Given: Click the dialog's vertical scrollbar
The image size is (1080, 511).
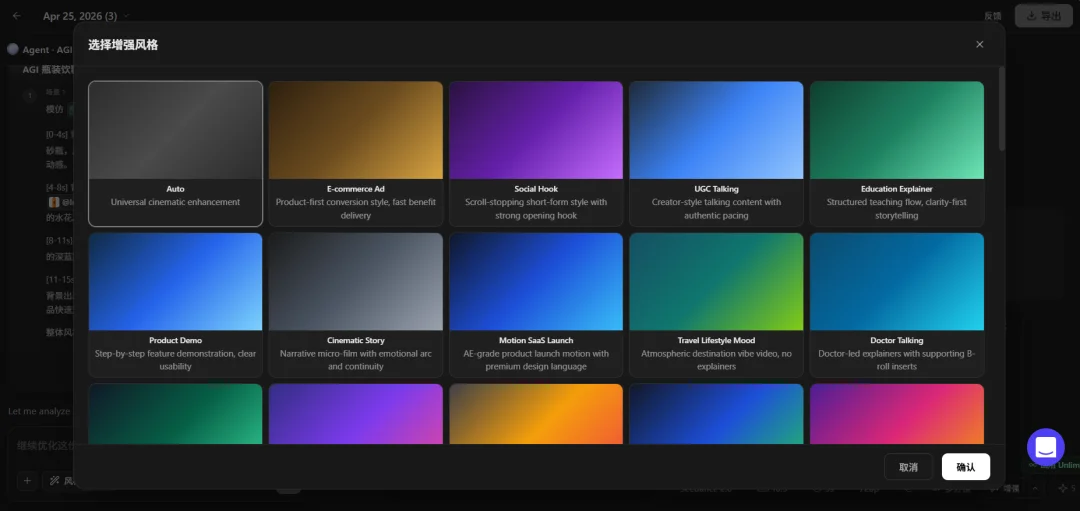Looking at the screenshot, I should pos(1001,110).
